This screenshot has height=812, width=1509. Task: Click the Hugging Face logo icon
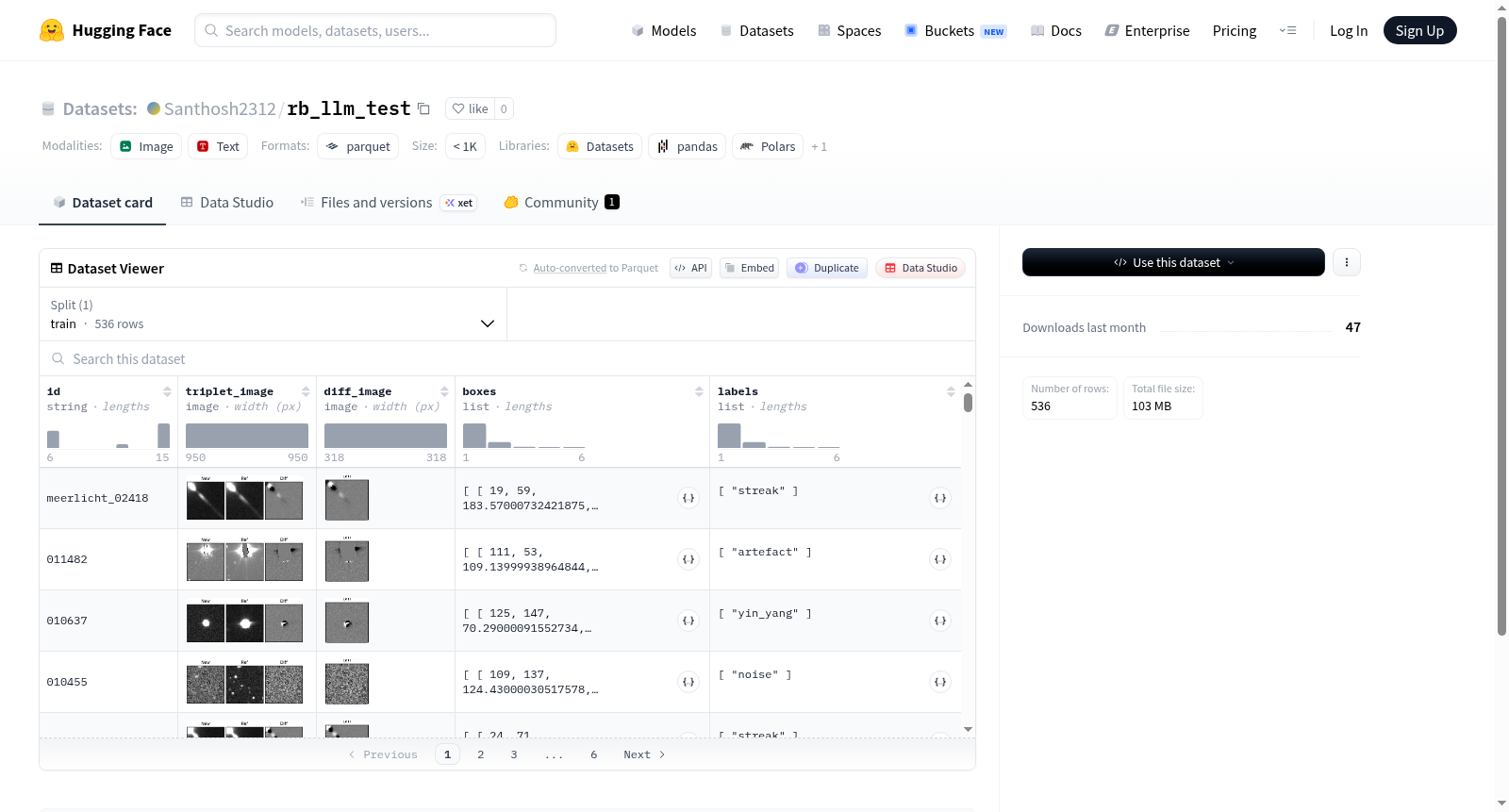52,30
